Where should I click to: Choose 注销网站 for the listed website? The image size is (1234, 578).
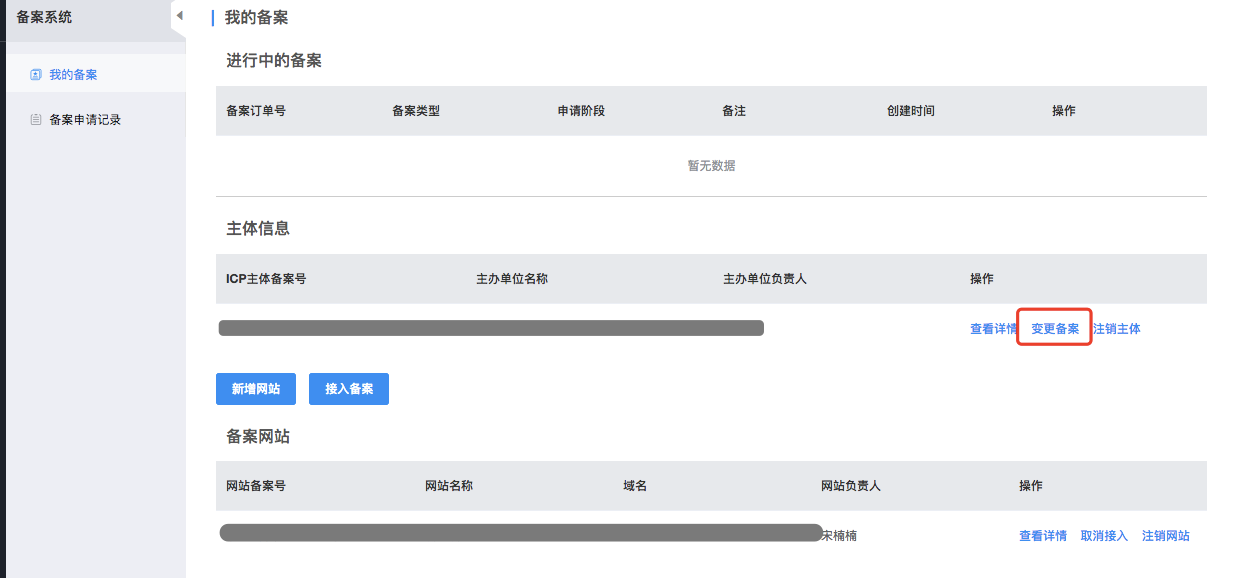[x=1166, y=536]
